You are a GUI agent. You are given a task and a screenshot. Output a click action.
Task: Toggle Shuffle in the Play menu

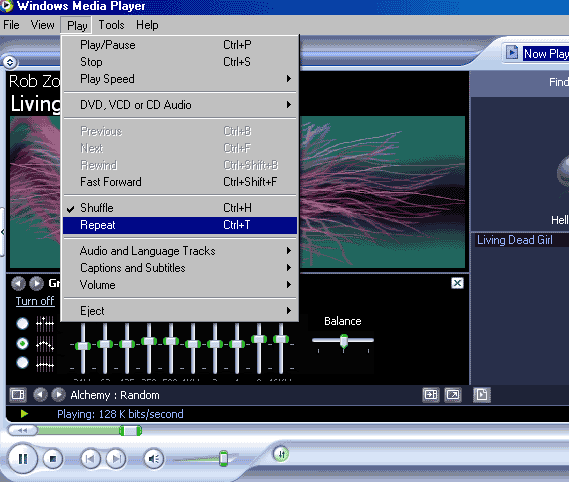coord(180,208)
